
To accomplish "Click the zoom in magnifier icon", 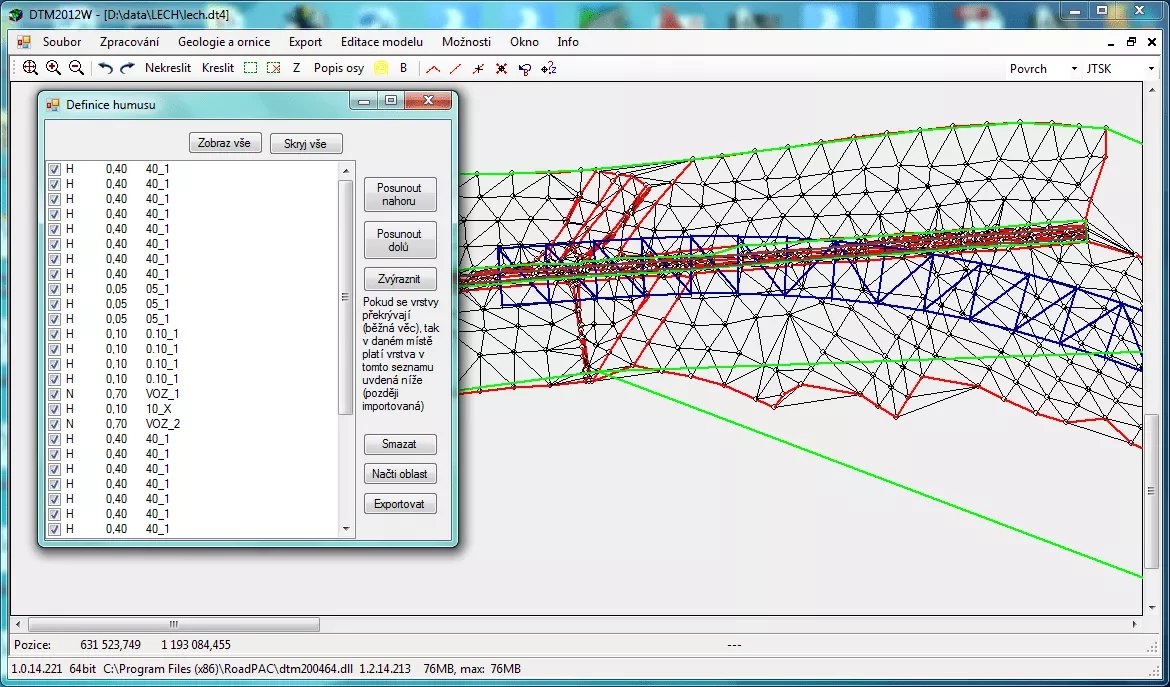I will 53,68.
